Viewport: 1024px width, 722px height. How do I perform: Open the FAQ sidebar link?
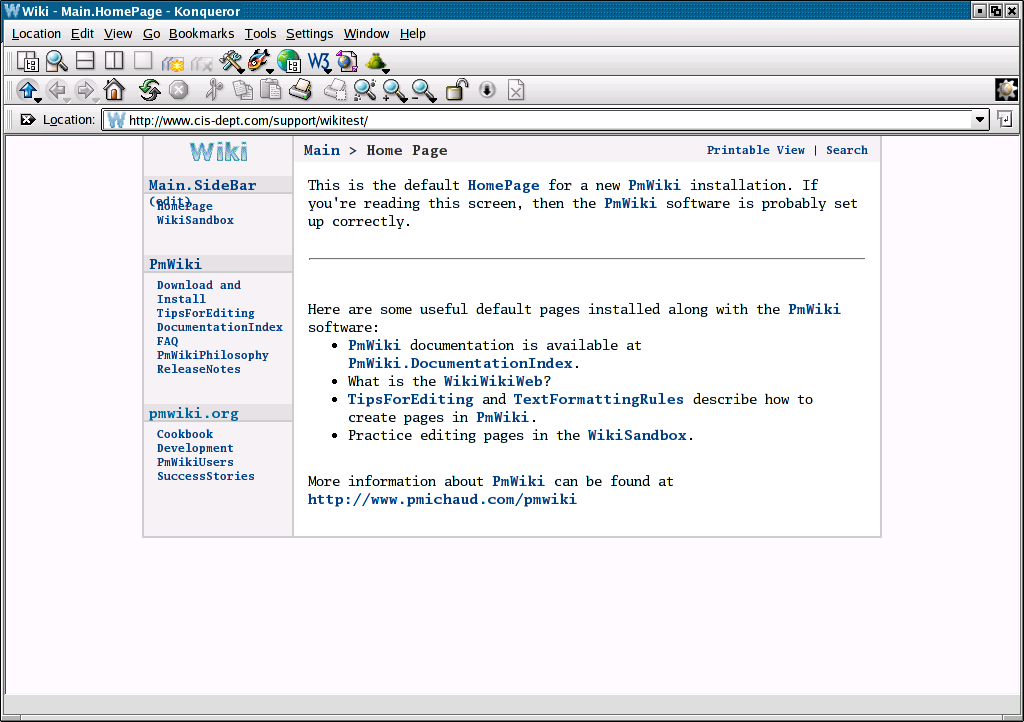[x=167, y=341]
